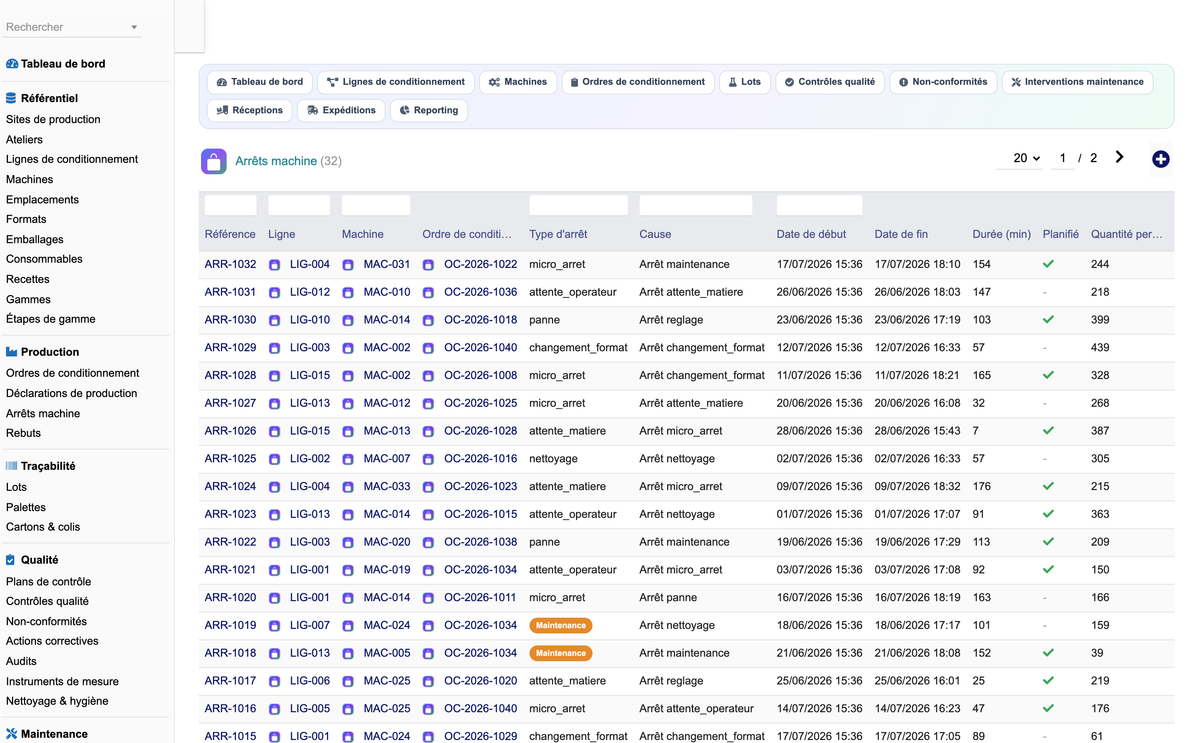Screen dimensions: 1200x743
Task: Click the order icon beside OC-2026-1011
Action: click(x=428, y=598)
